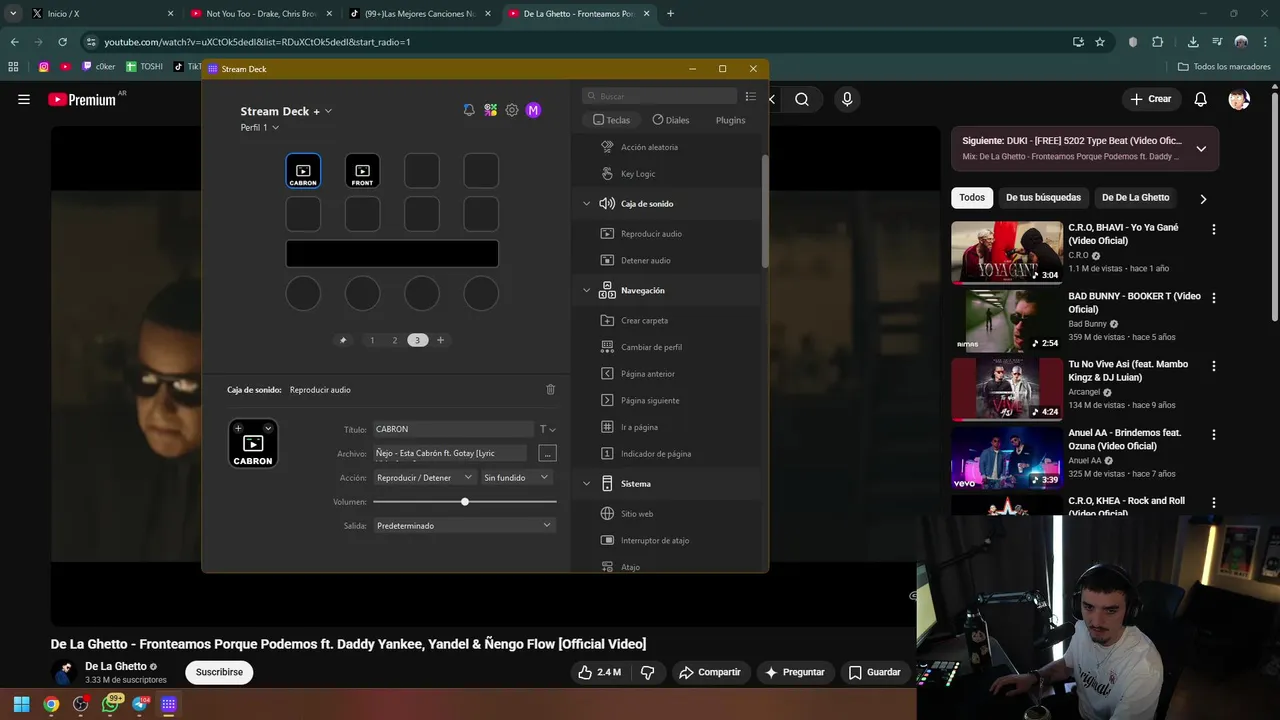Click the Suscribirse button
Image resolution: width=1280 pixels, height=720 pixels.
(x=219, y=672)
